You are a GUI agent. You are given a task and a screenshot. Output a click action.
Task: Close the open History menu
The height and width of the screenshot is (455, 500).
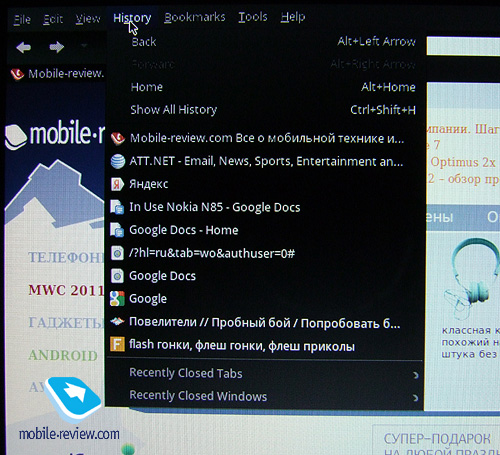[x=132, y=18]
